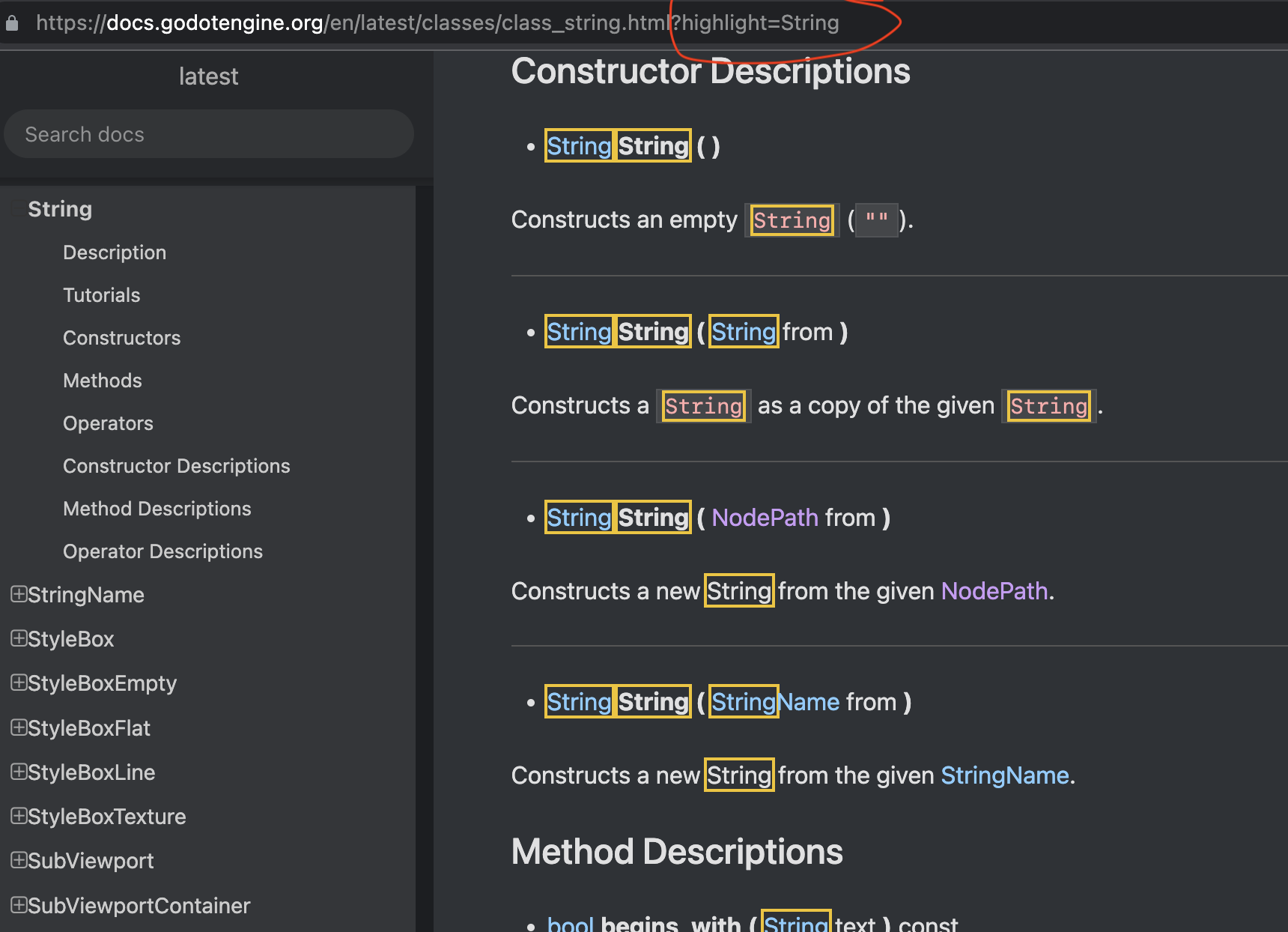Open the Description section of the String page
Screen dimensions: 1288x932
(x=114, y=252)
